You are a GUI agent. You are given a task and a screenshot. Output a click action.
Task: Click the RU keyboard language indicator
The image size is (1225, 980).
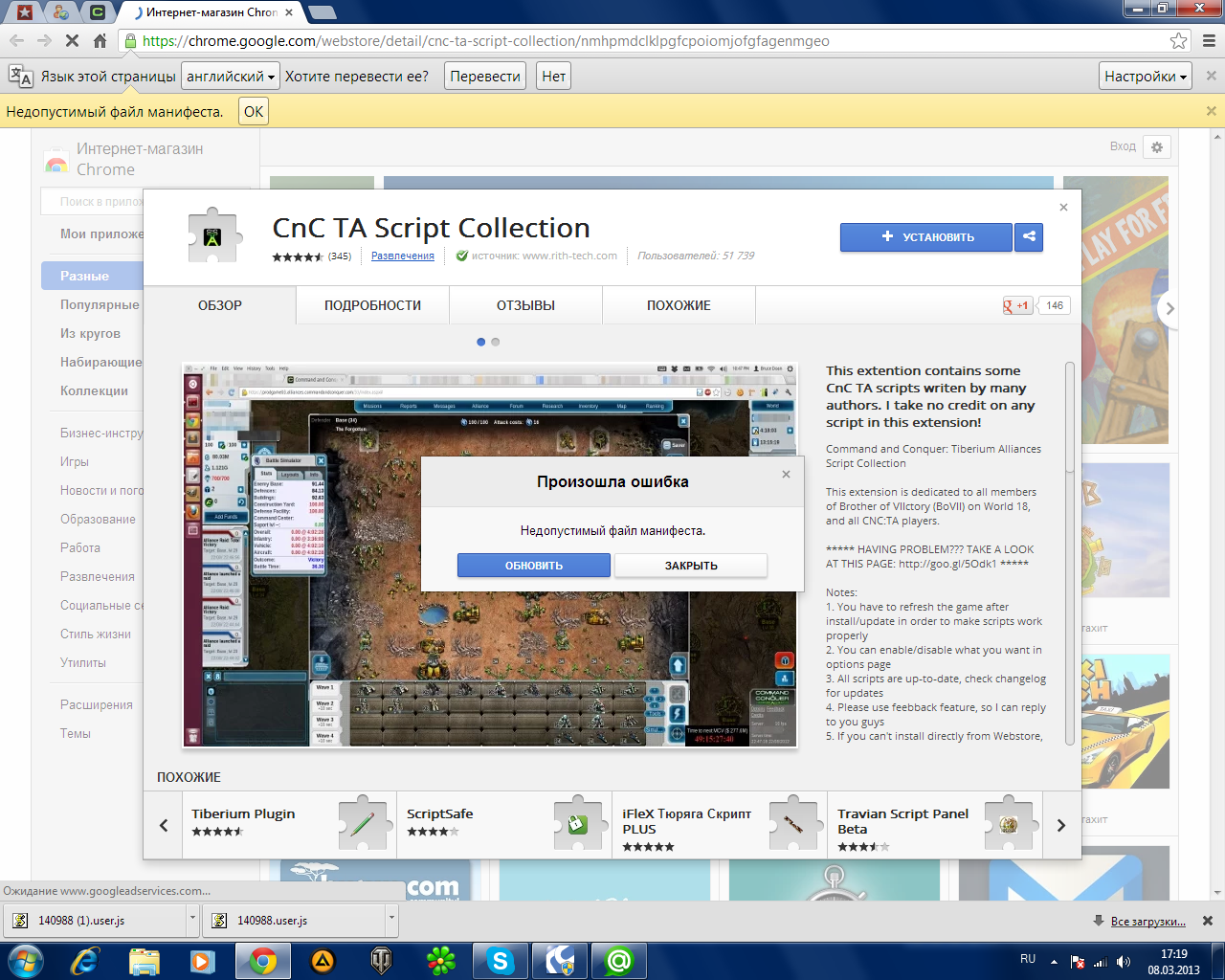pyautogui.click(x=1028, y=959)
